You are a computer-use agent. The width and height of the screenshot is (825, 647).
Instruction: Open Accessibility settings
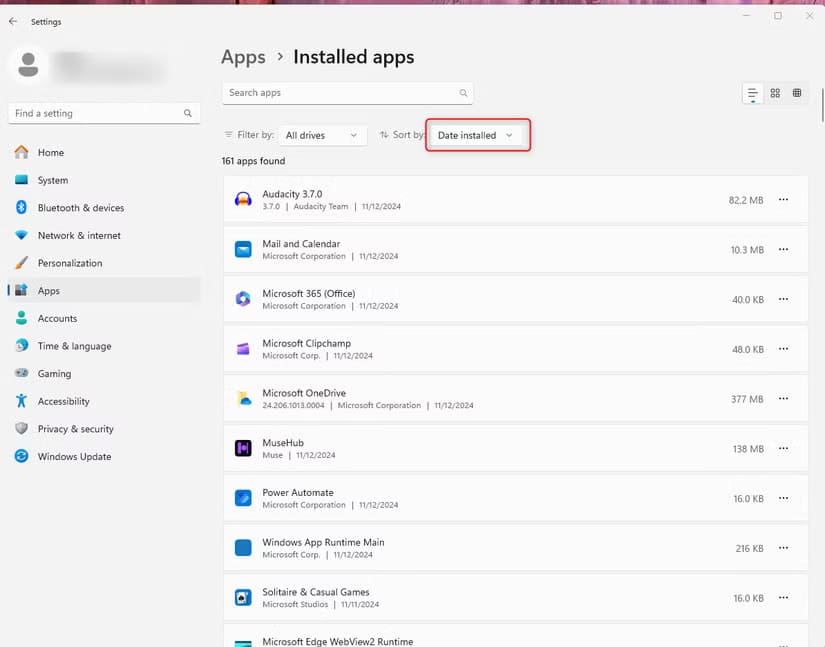tap(104, 401)
